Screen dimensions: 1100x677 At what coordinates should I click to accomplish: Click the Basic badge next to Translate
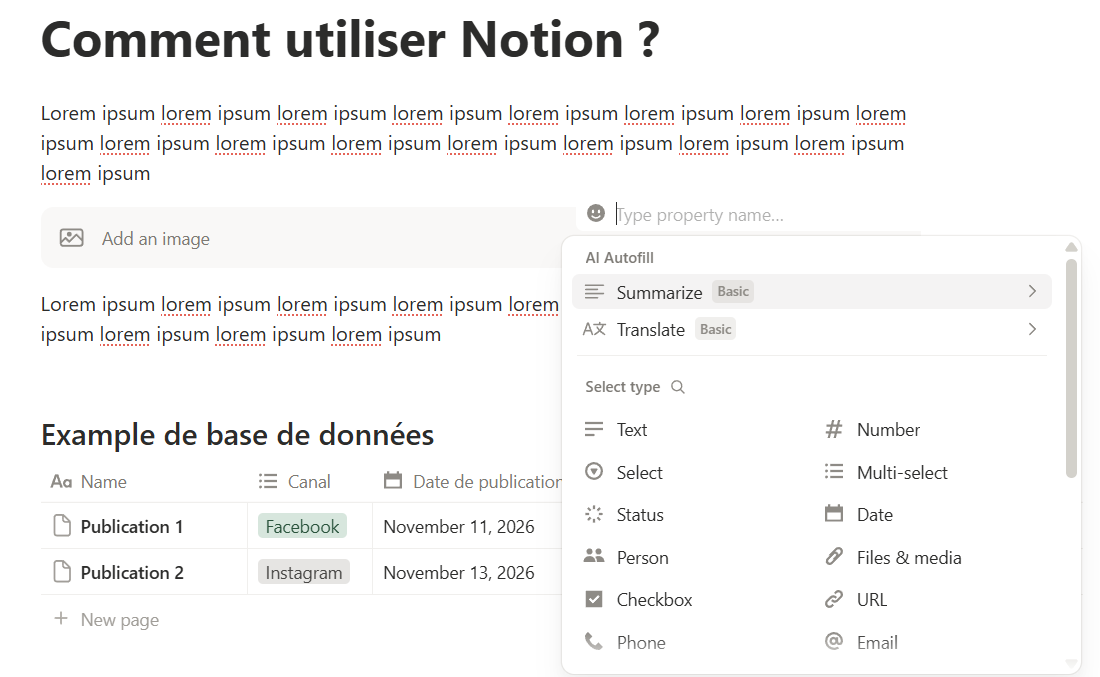click(716, 329)
